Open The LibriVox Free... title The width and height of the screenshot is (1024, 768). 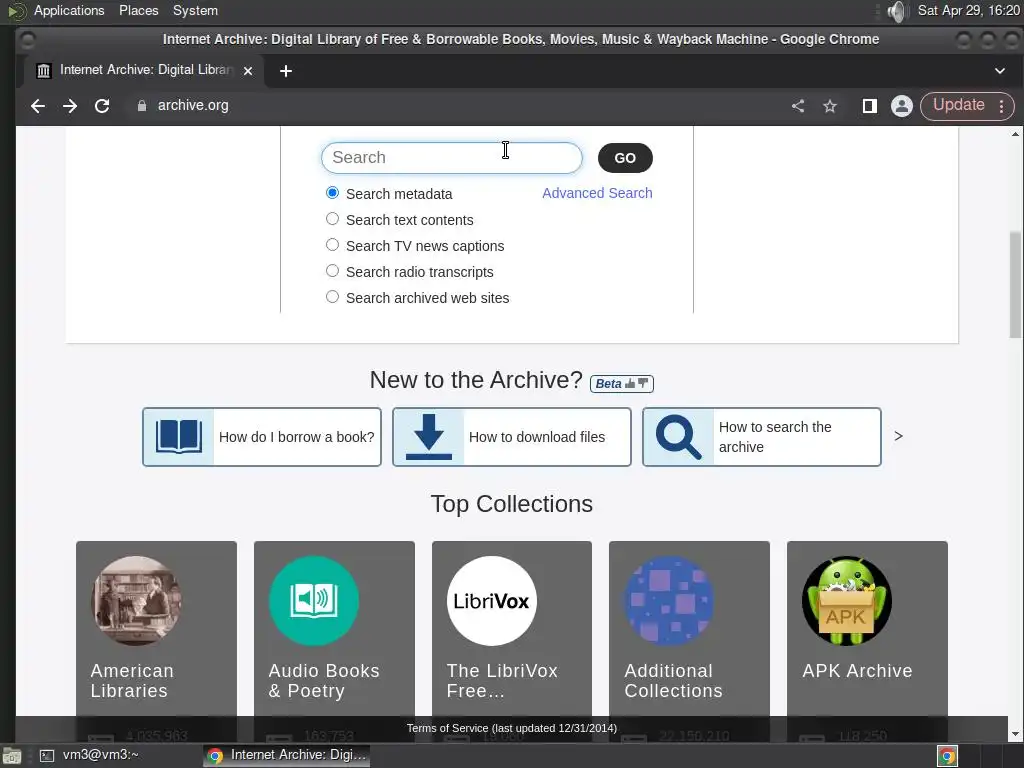[502, 680]
